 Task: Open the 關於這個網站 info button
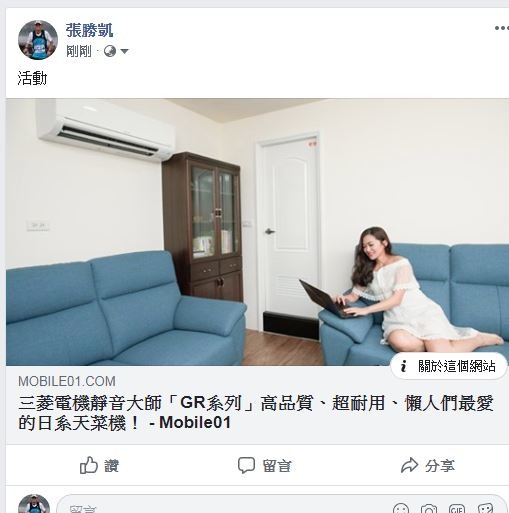[x=449, y=366]
